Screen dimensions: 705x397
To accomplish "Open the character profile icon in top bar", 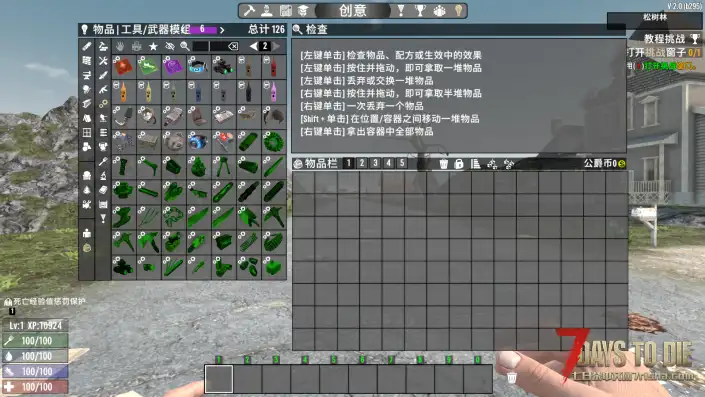I will [x=267, y=11].
